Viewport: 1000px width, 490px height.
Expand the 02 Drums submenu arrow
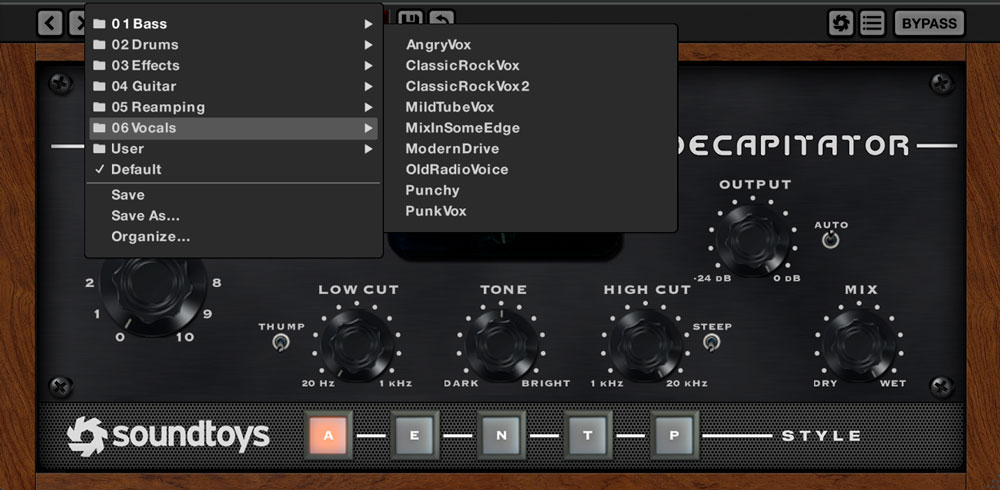368,45
